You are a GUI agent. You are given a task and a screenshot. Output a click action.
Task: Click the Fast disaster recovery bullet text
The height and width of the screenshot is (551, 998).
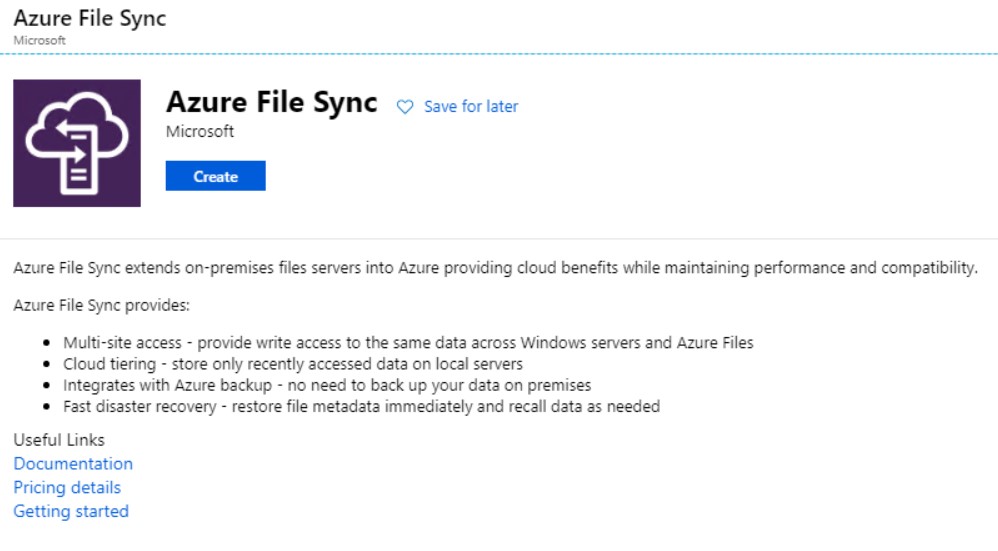click(x=362, y=407)
